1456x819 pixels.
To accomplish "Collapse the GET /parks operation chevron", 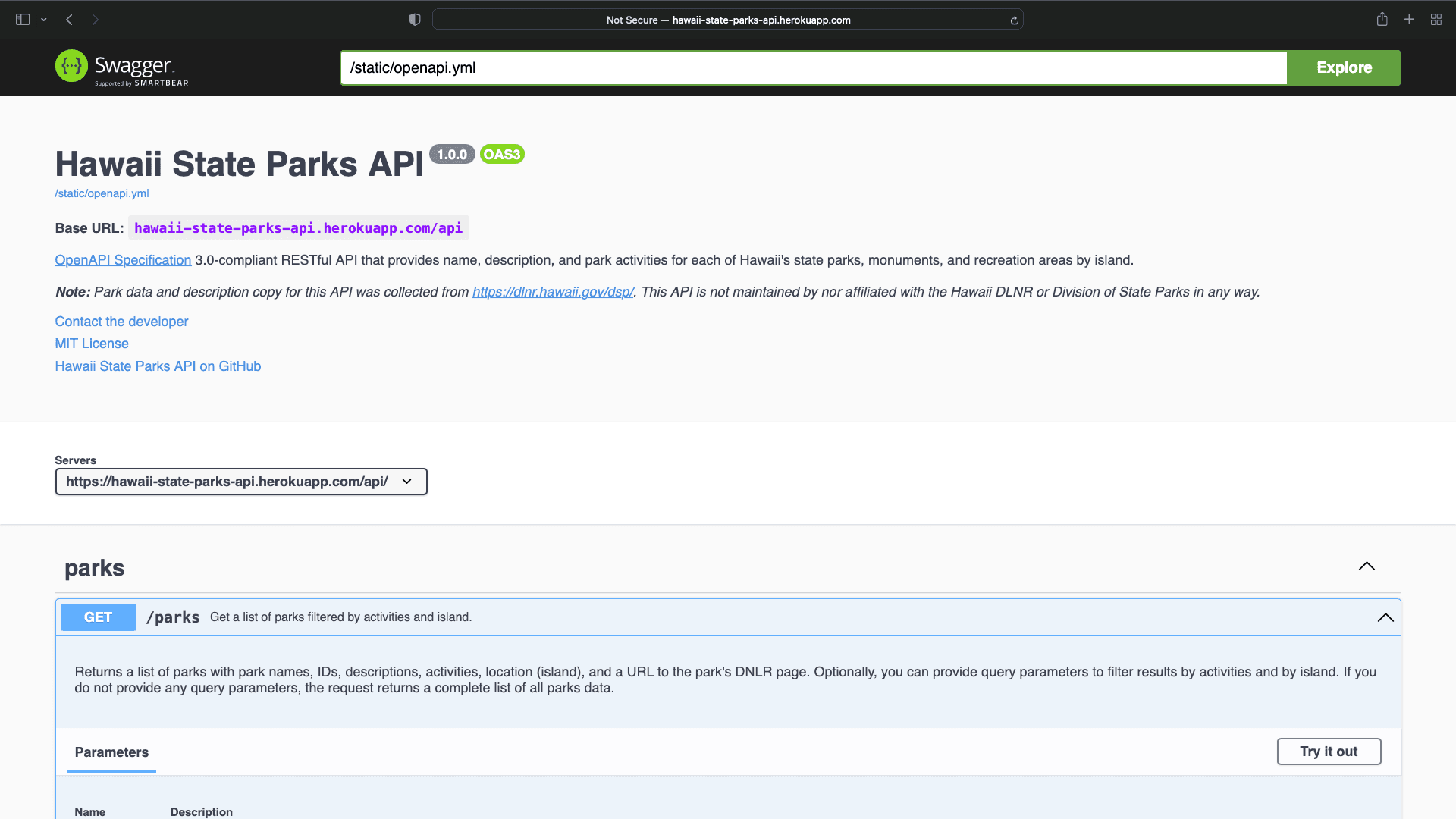I will 1385,617.
